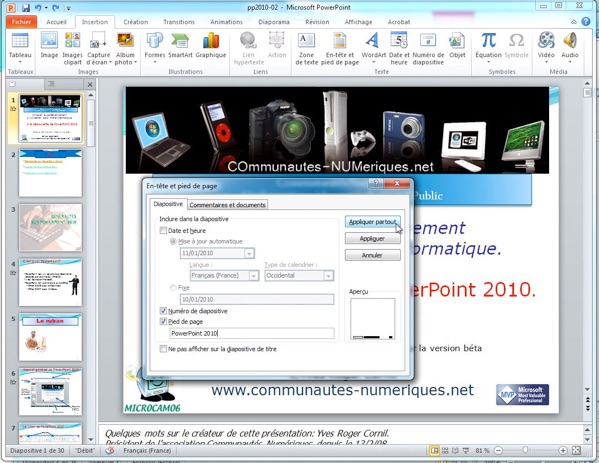The image size is (599, 463).
Task: Insert an Image from file
Action: (49, 46)
